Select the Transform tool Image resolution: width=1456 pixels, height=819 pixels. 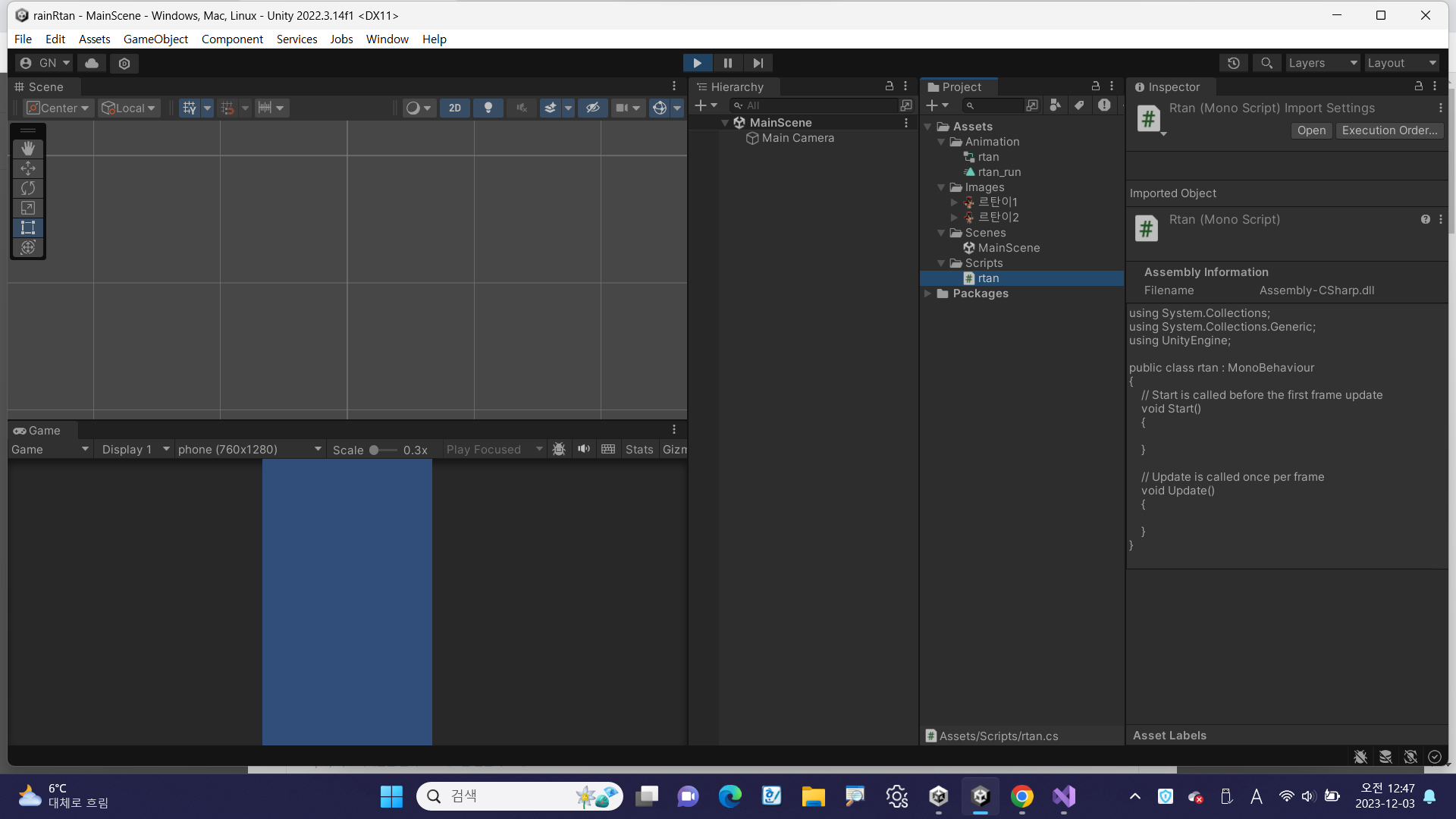pos(28,247)
